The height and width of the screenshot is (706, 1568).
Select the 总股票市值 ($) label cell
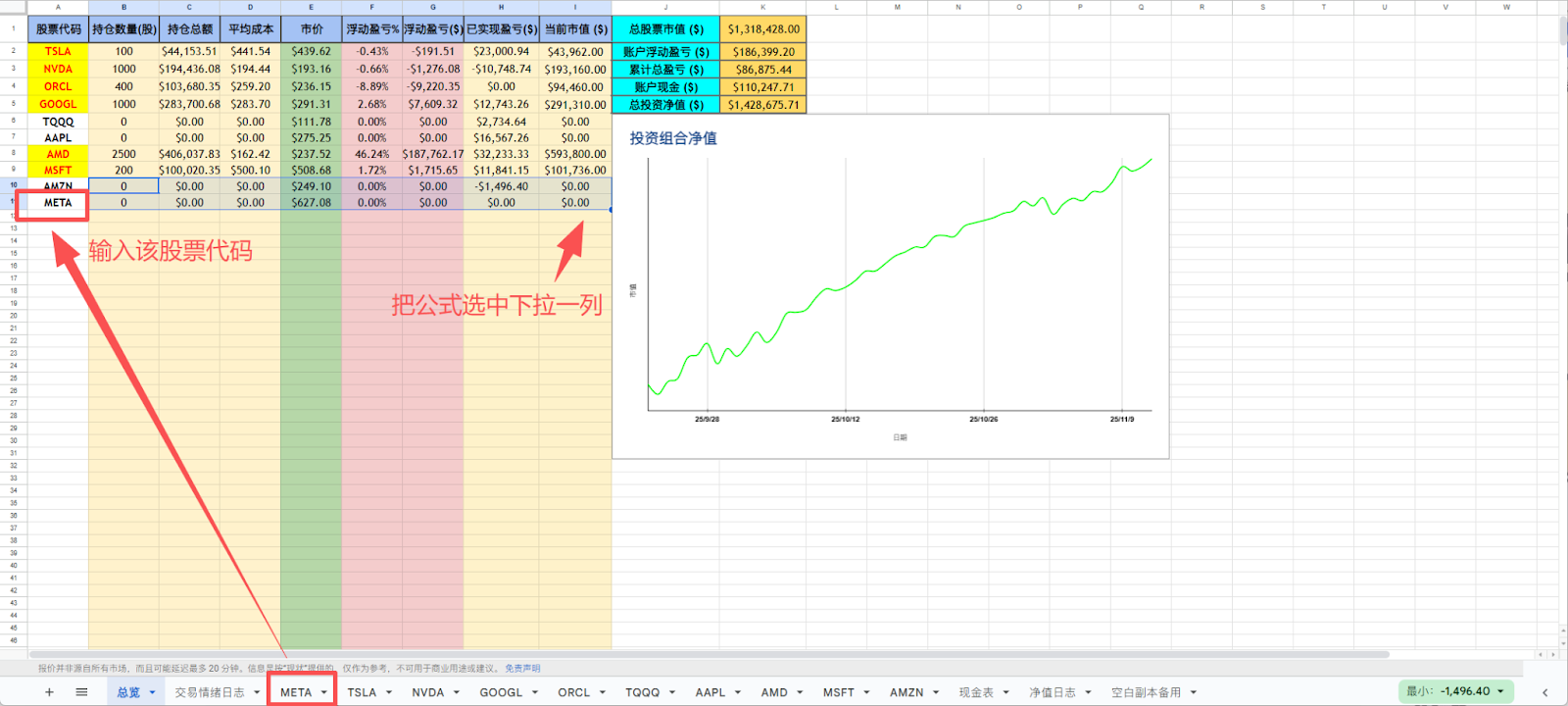(x=666, y=29)
